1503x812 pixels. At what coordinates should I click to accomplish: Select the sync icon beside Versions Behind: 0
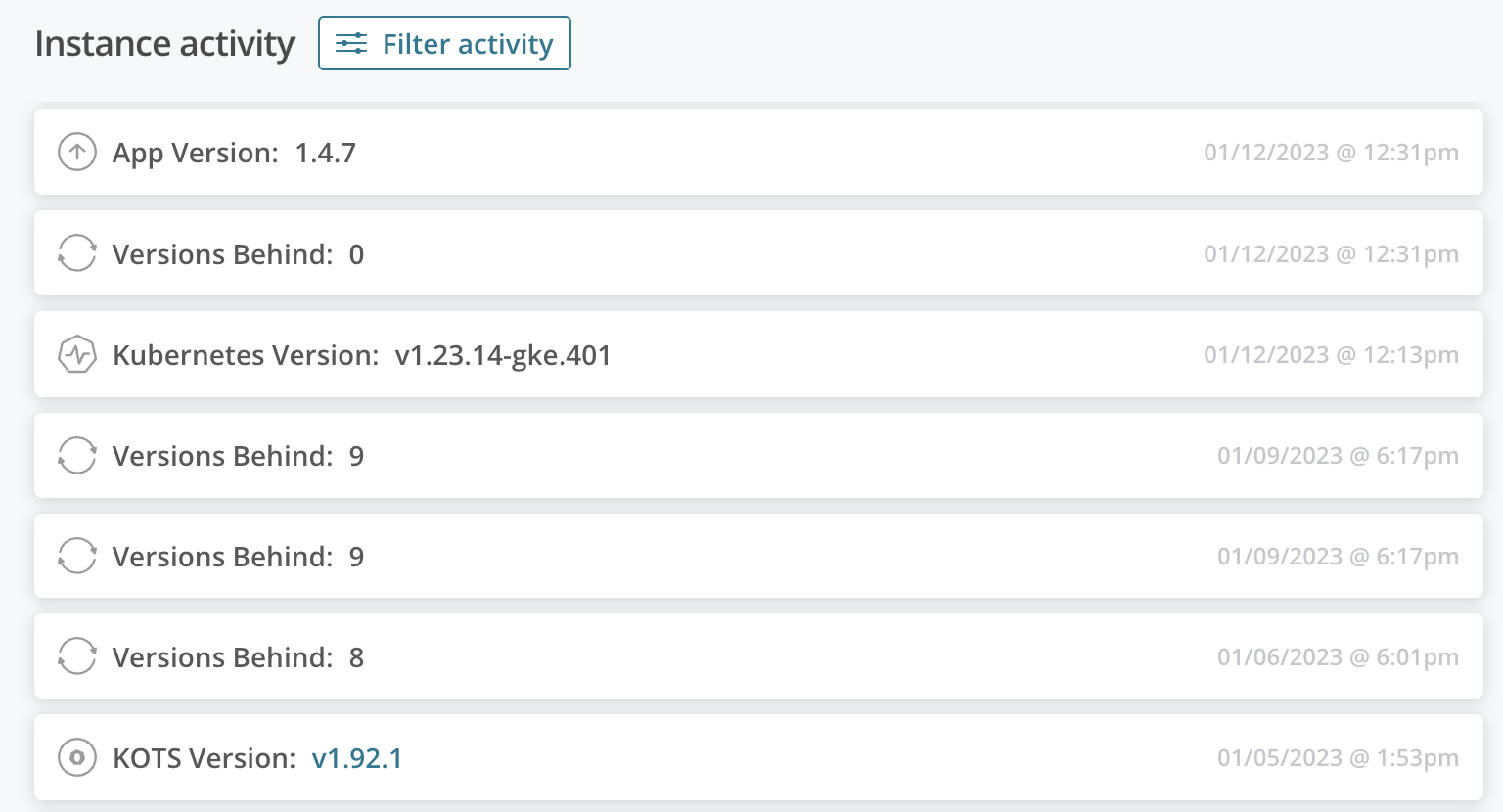click(77, 253)
